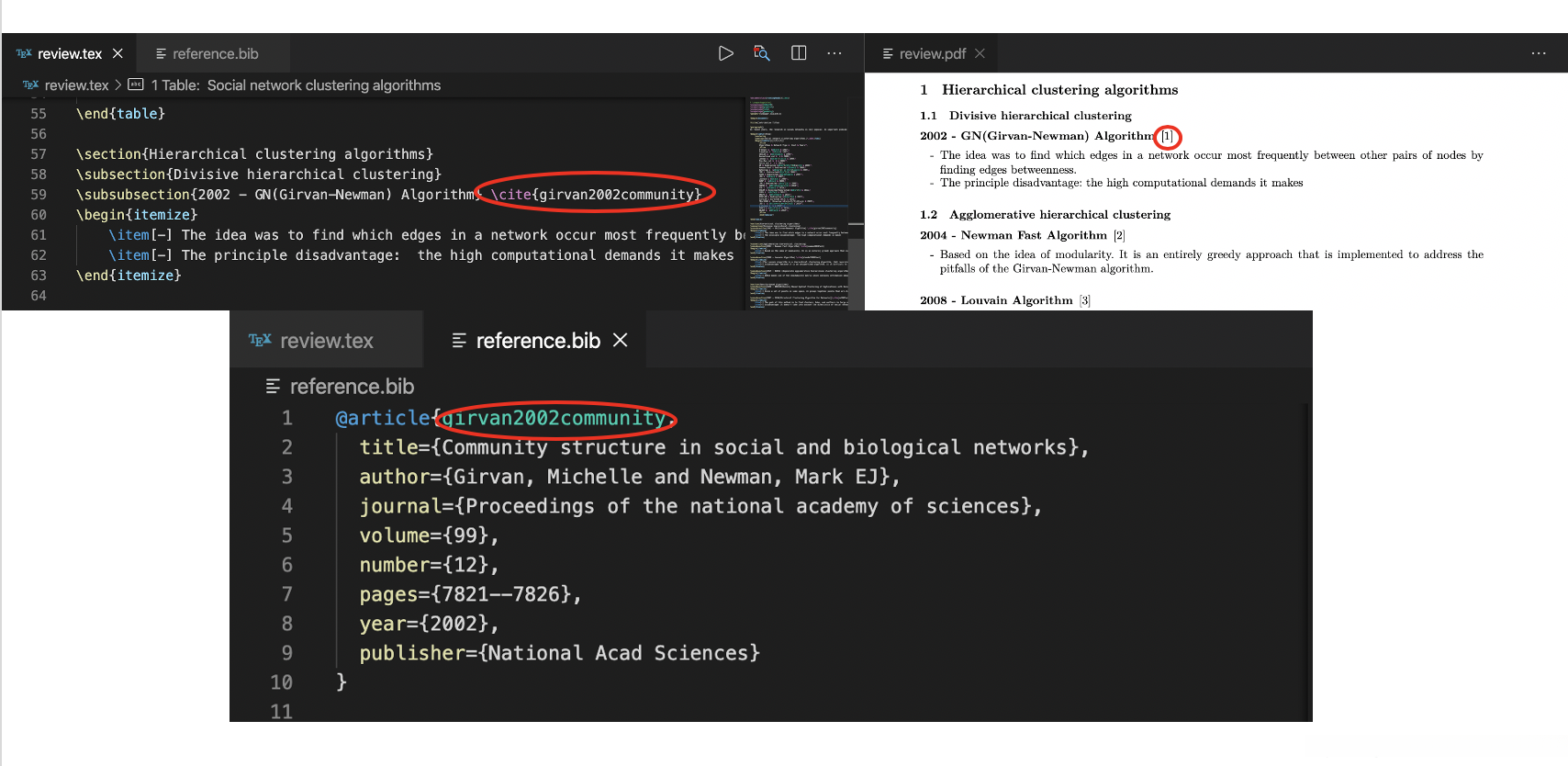Viewport: 1568px width, 766px height.
Task: Click line number 57 in review.tex gutter
Action: pos(39,154)
